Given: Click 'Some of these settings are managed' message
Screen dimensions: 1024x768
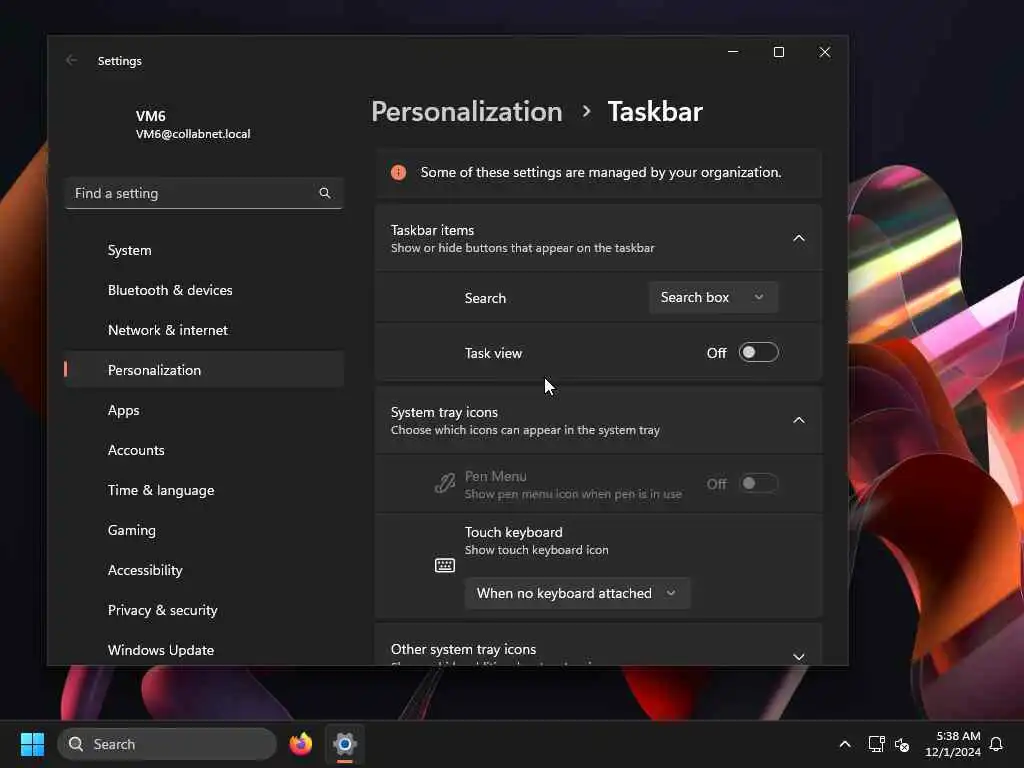Looking at the screenshot, I should pos(600,172).
